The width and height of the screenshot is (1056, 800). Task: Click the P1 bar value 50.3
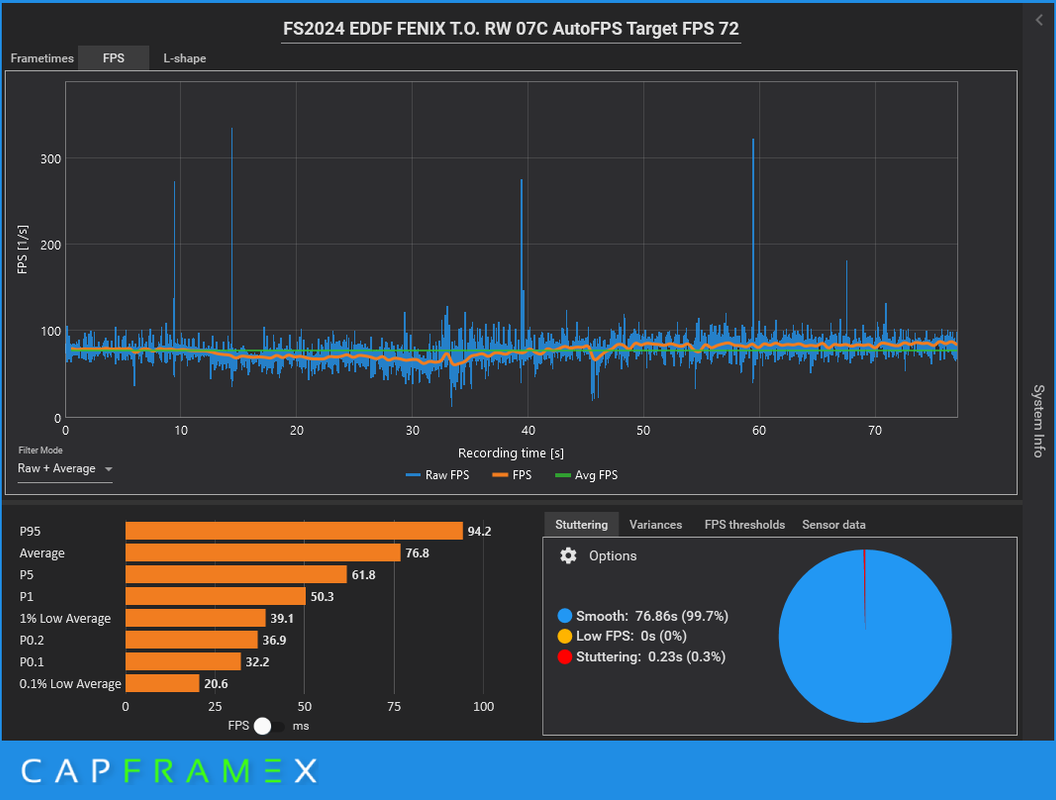[322, 597]
